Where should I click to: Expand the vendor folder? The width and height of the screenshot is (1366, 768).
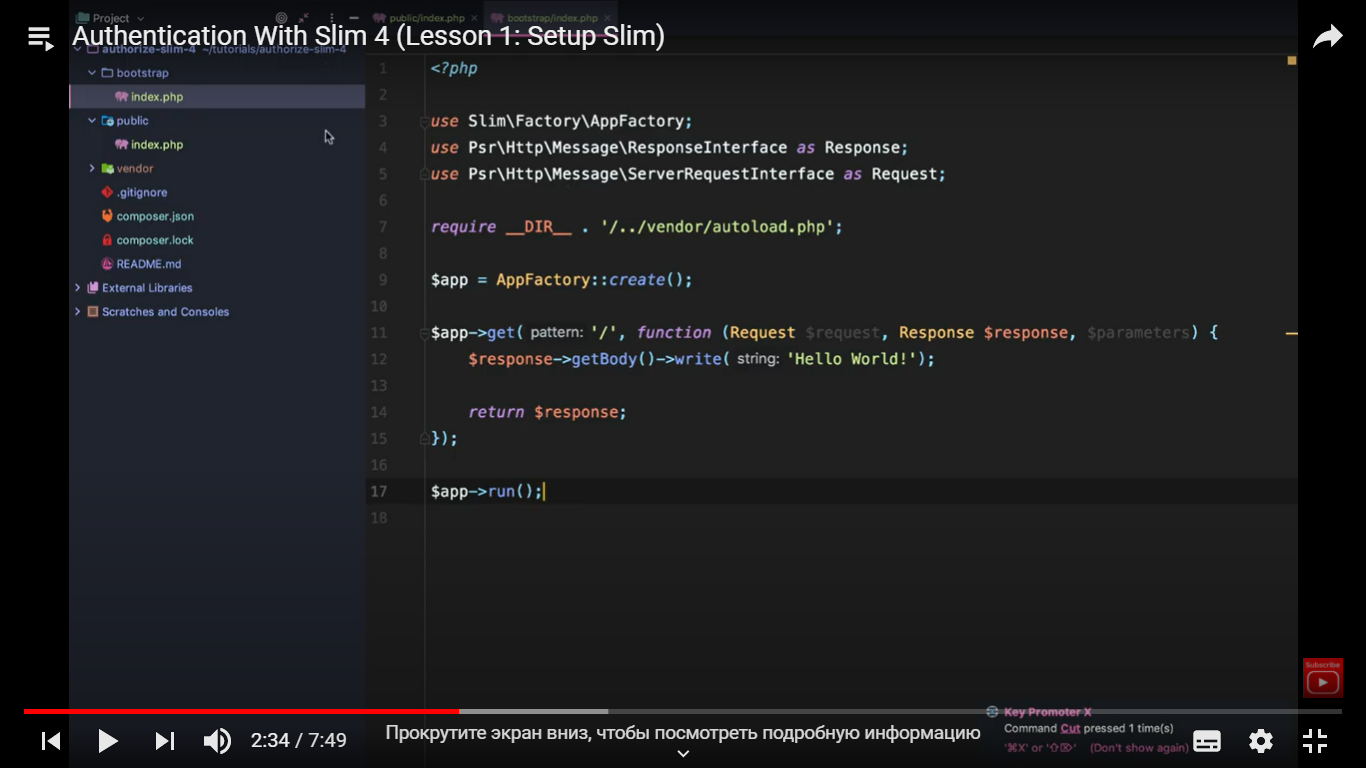point(93,169)
